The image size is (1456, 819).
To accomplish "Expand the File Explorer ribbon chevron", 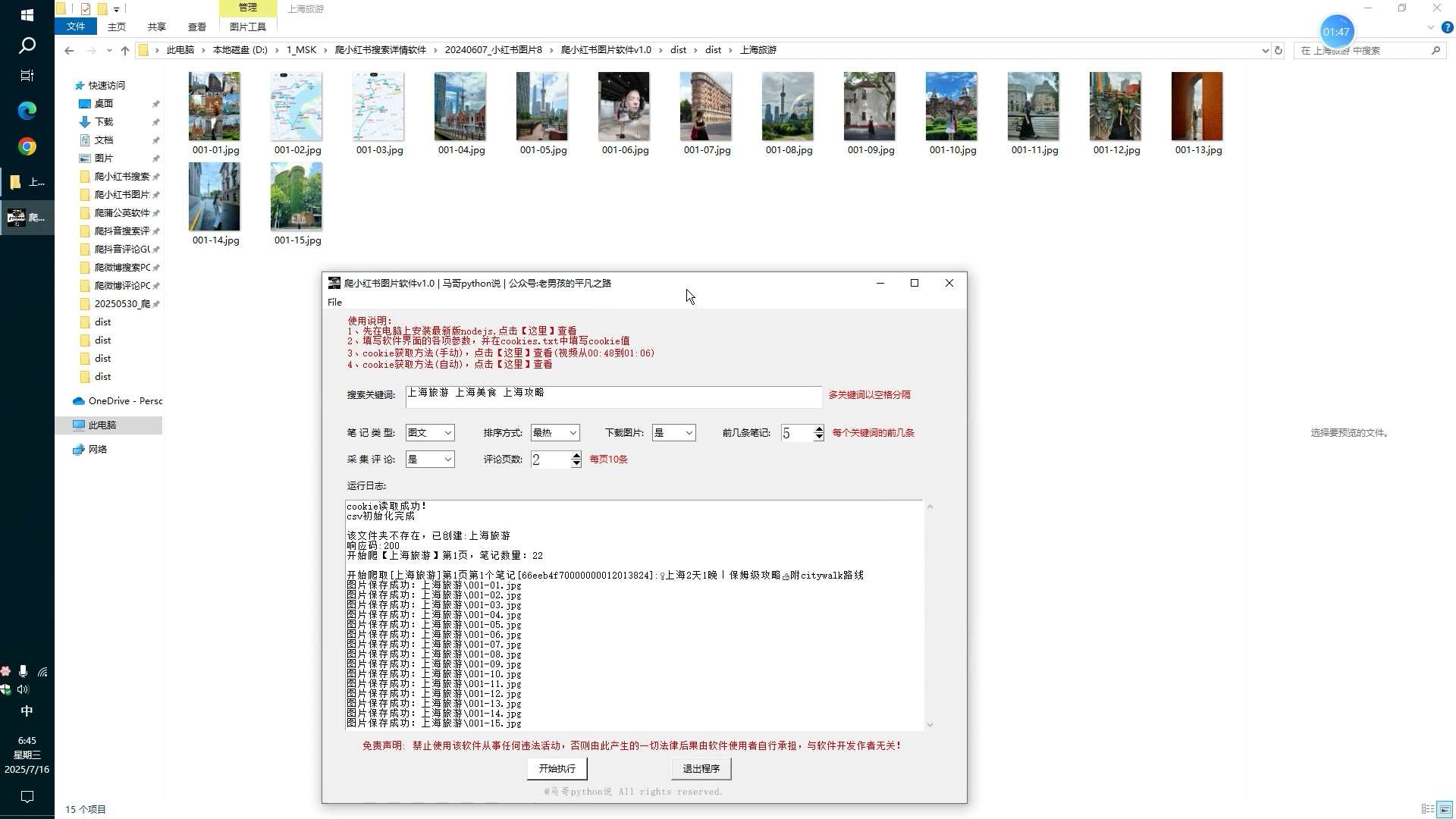I will coord(1430,27).
